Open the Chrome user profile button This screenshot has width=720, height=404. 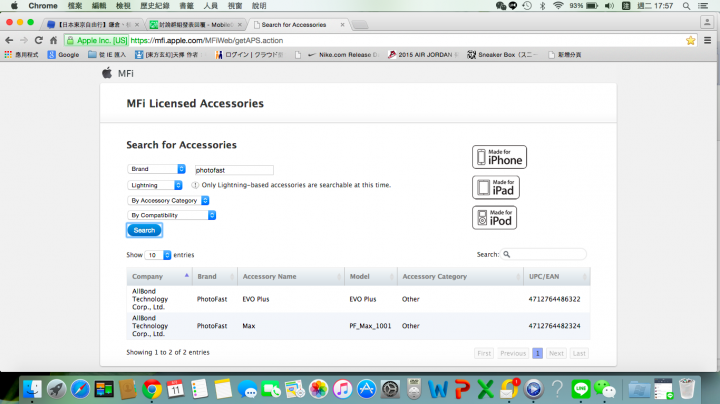(x=707, y=22)
